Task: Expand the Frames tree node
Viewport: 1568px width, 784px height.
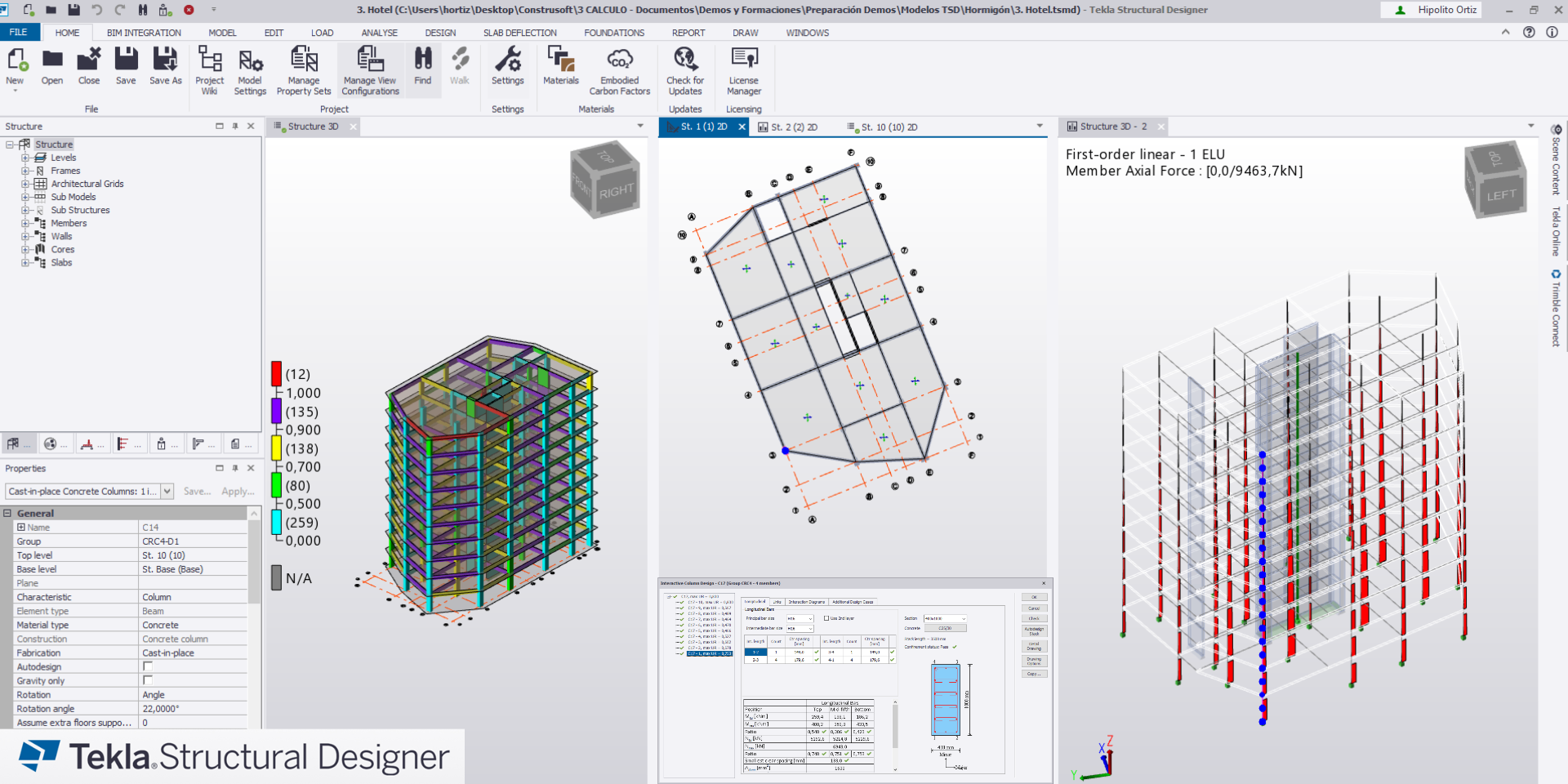Action: [25, 171]
